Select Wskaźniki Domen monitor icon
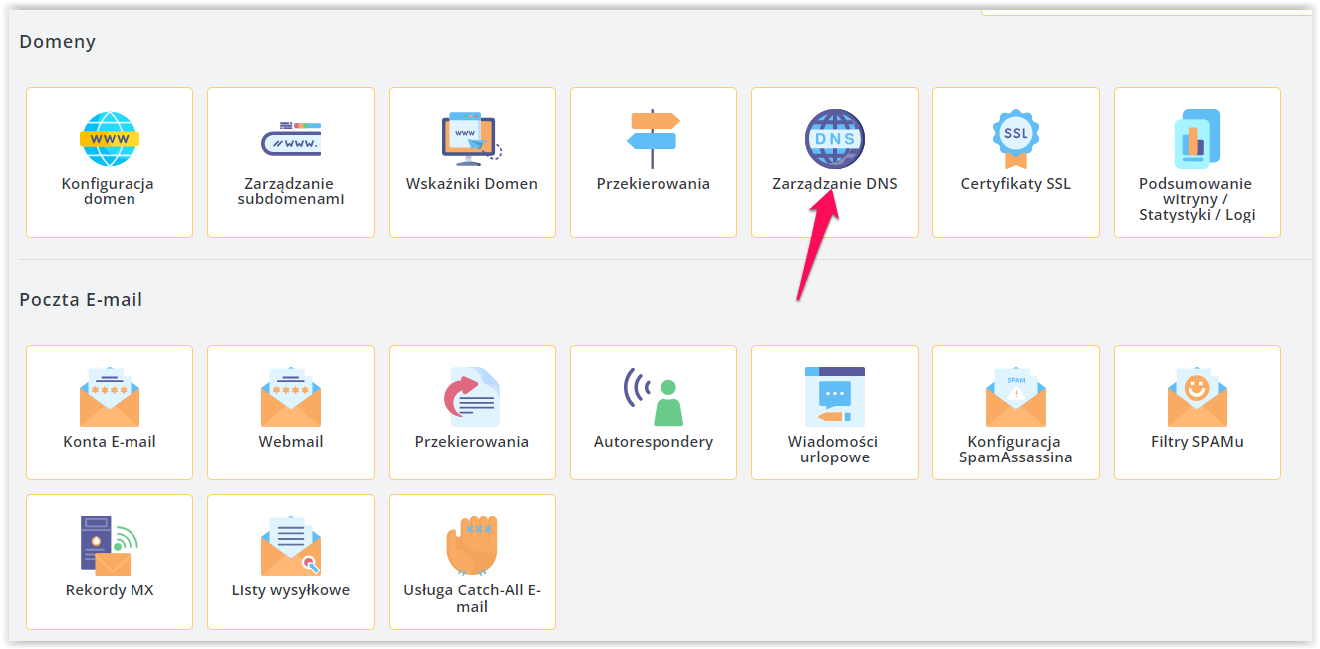Image resolution: width=1320 pixels, height=649 pixels. coord(472,138)
